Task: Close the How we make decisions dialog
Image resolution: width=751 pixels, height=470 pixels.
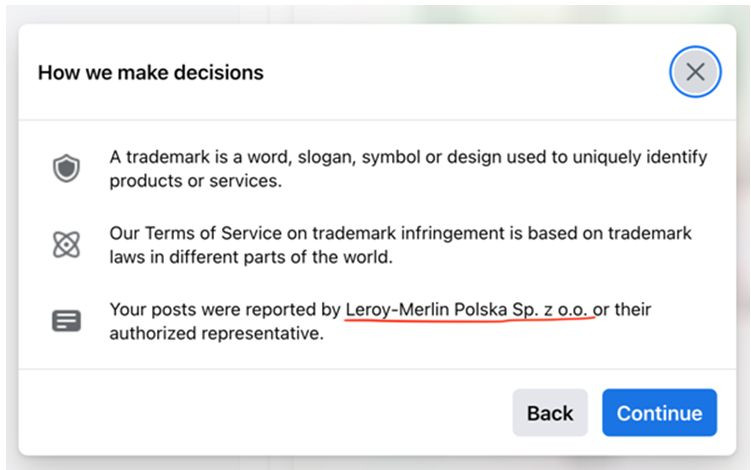Action: (x=695, y=72)
